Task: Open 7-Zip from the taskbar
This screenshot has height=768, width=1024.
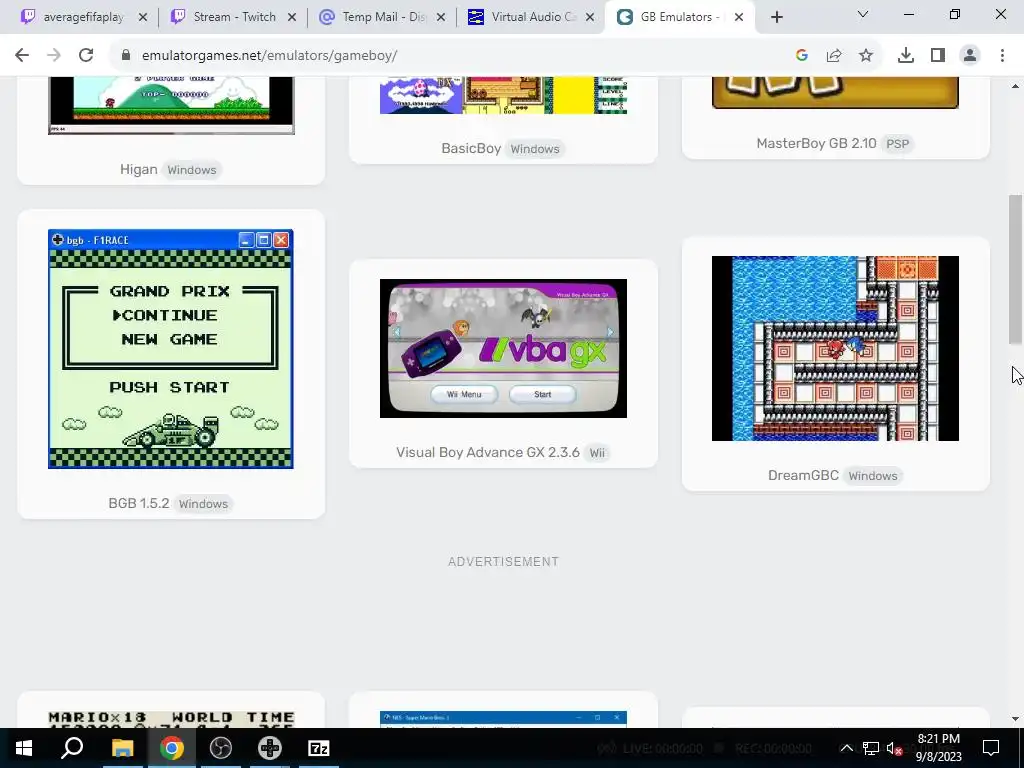Action: pos(319,748)
